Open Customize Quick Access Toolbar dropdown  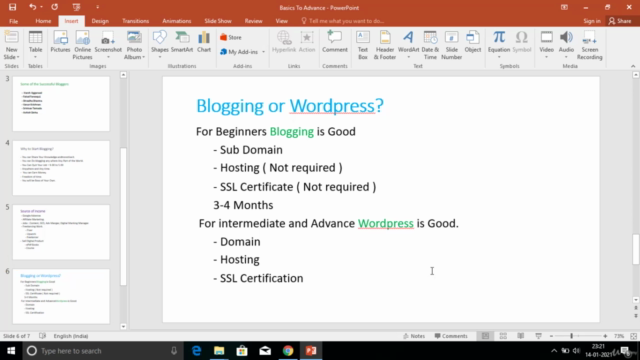[97, 7]
